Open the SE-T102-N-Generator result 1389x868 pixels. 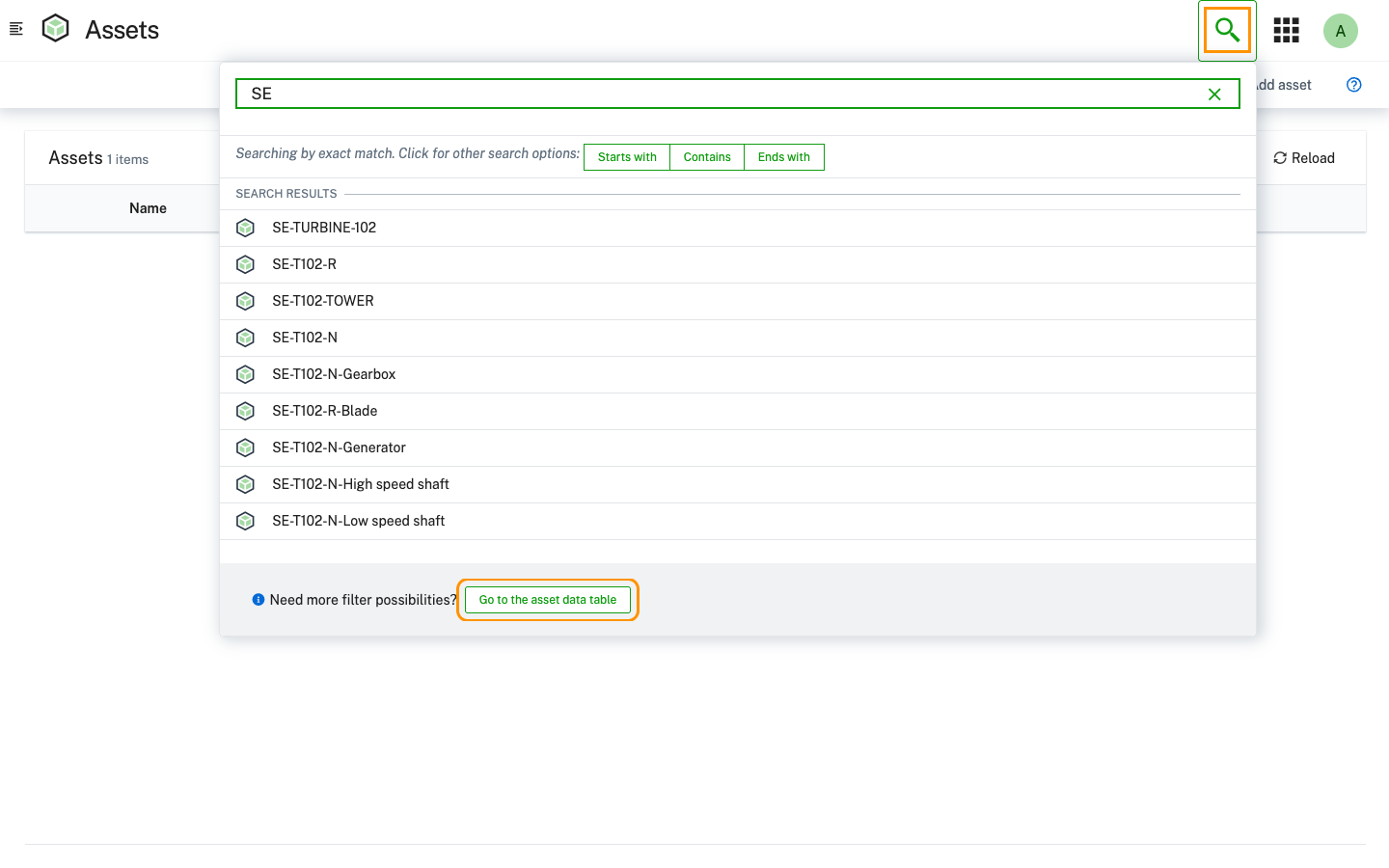point(339,448)
